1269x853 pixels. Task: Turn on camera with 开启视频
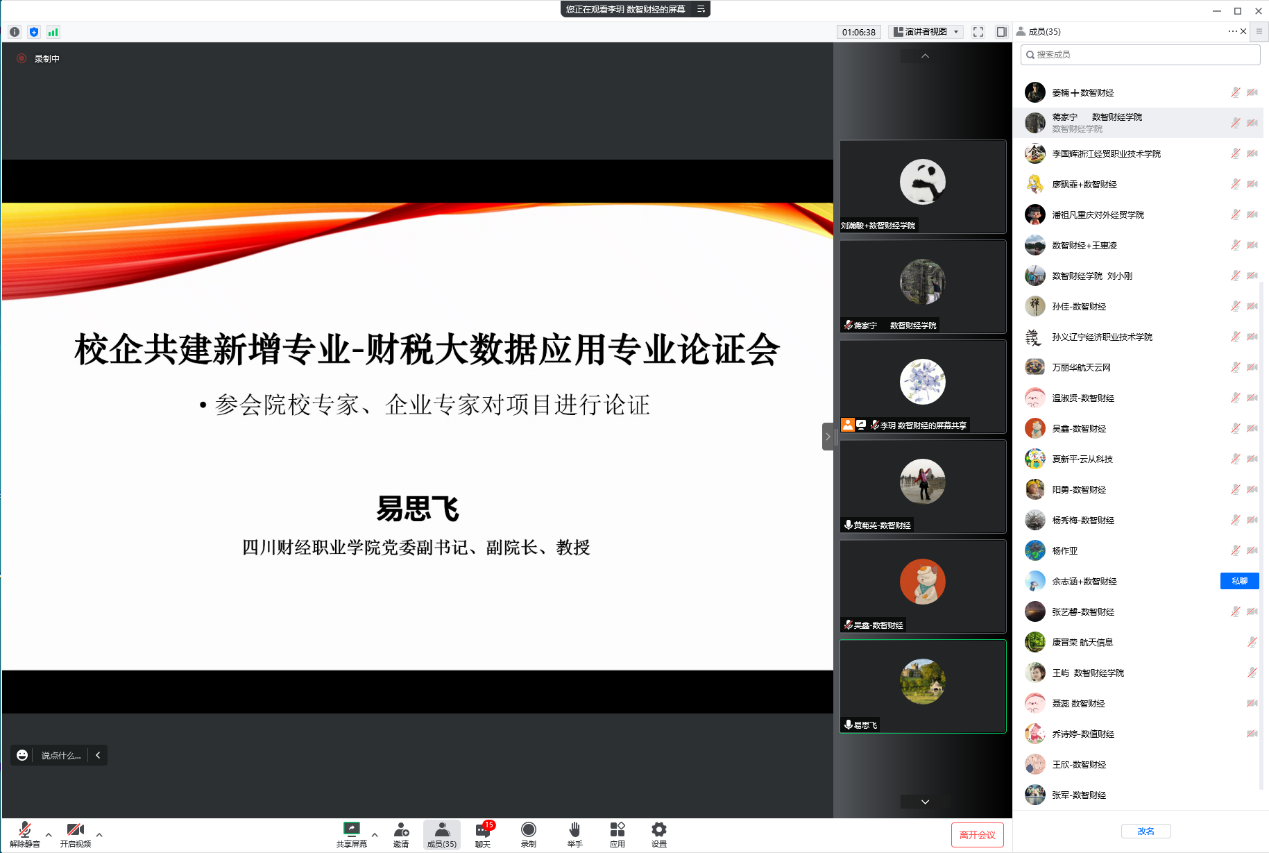pyautogui.click(x=75, y=834)
